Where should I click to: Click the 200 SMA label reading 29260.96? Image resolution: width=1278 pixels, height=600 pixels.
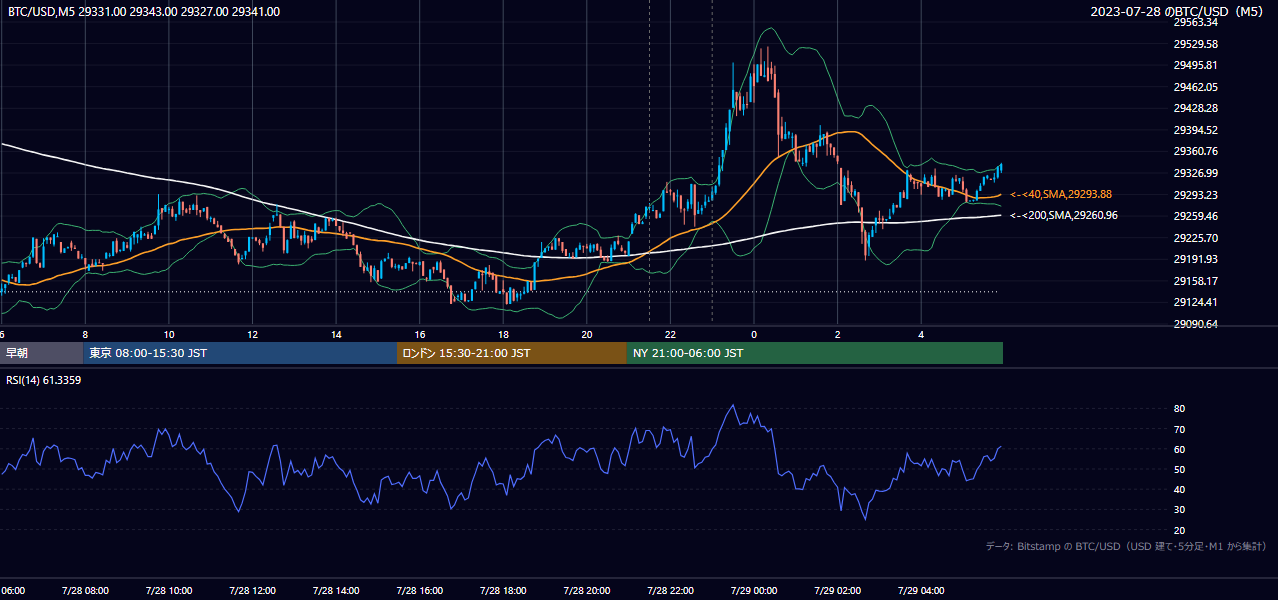pyautogui.click(x=1063, y=215)
